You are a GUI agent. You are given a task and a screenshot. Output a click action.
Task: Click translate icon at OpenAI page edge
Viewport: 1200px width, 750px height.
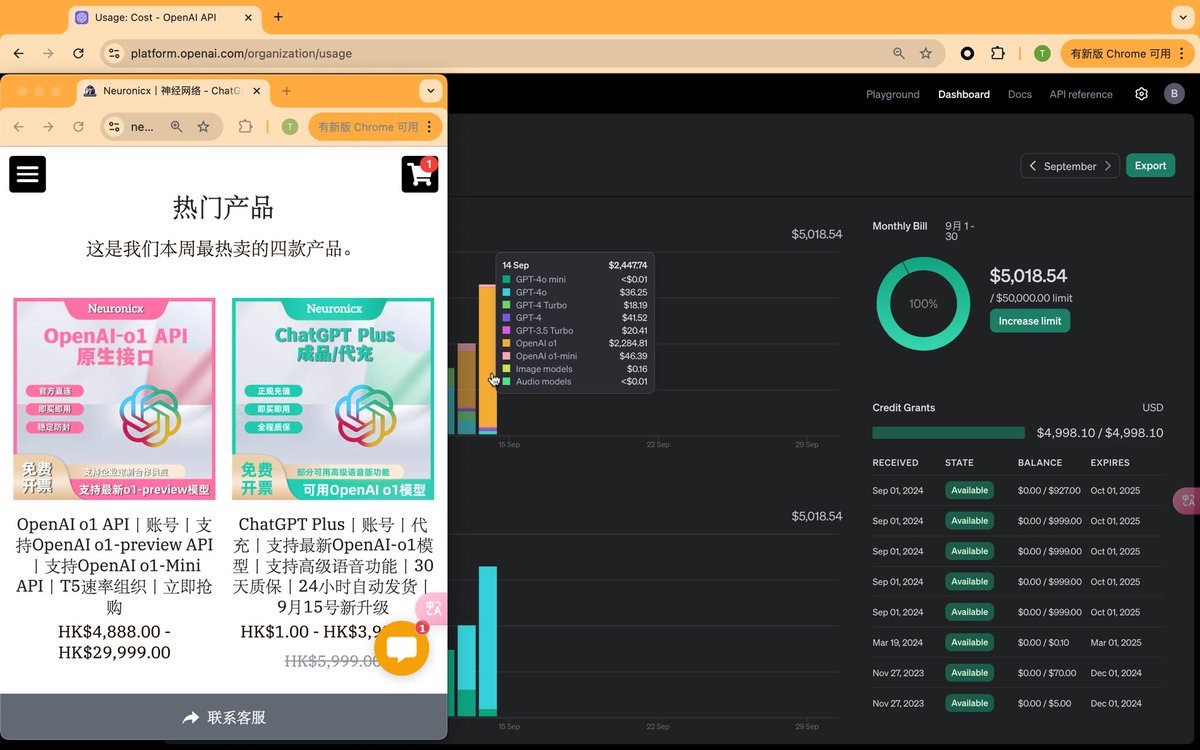[x=1187, y=500]
